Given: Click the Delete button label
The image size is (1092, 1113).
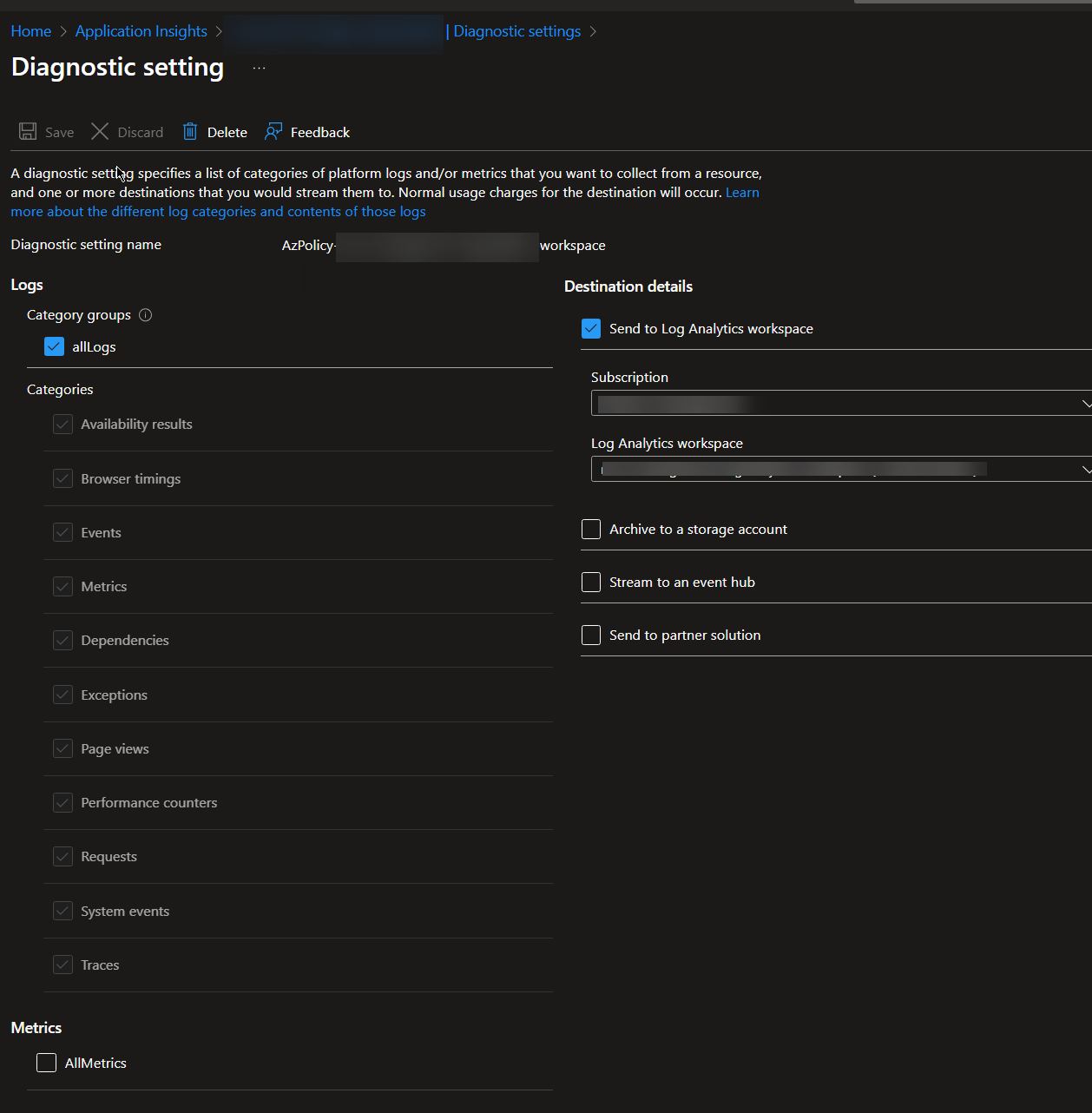Looking at the screenshot, I should (x=227, y=133).
